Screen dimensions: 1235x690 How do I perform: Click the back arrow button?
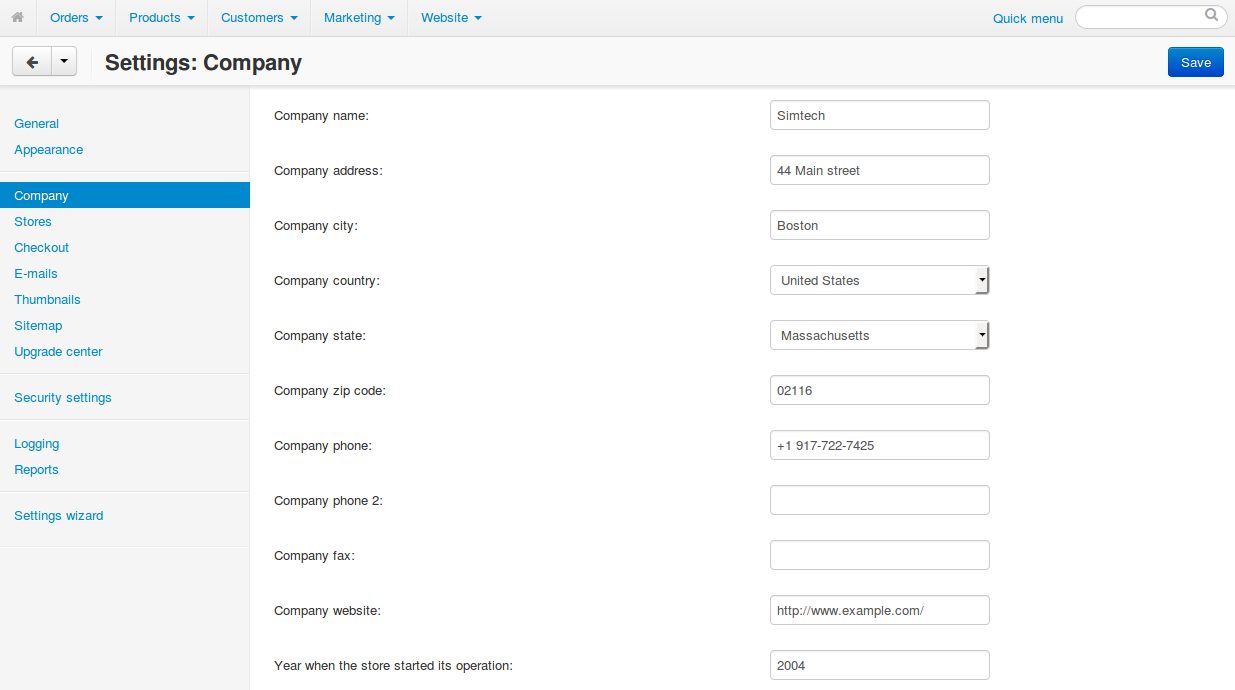tap(31, 62)
